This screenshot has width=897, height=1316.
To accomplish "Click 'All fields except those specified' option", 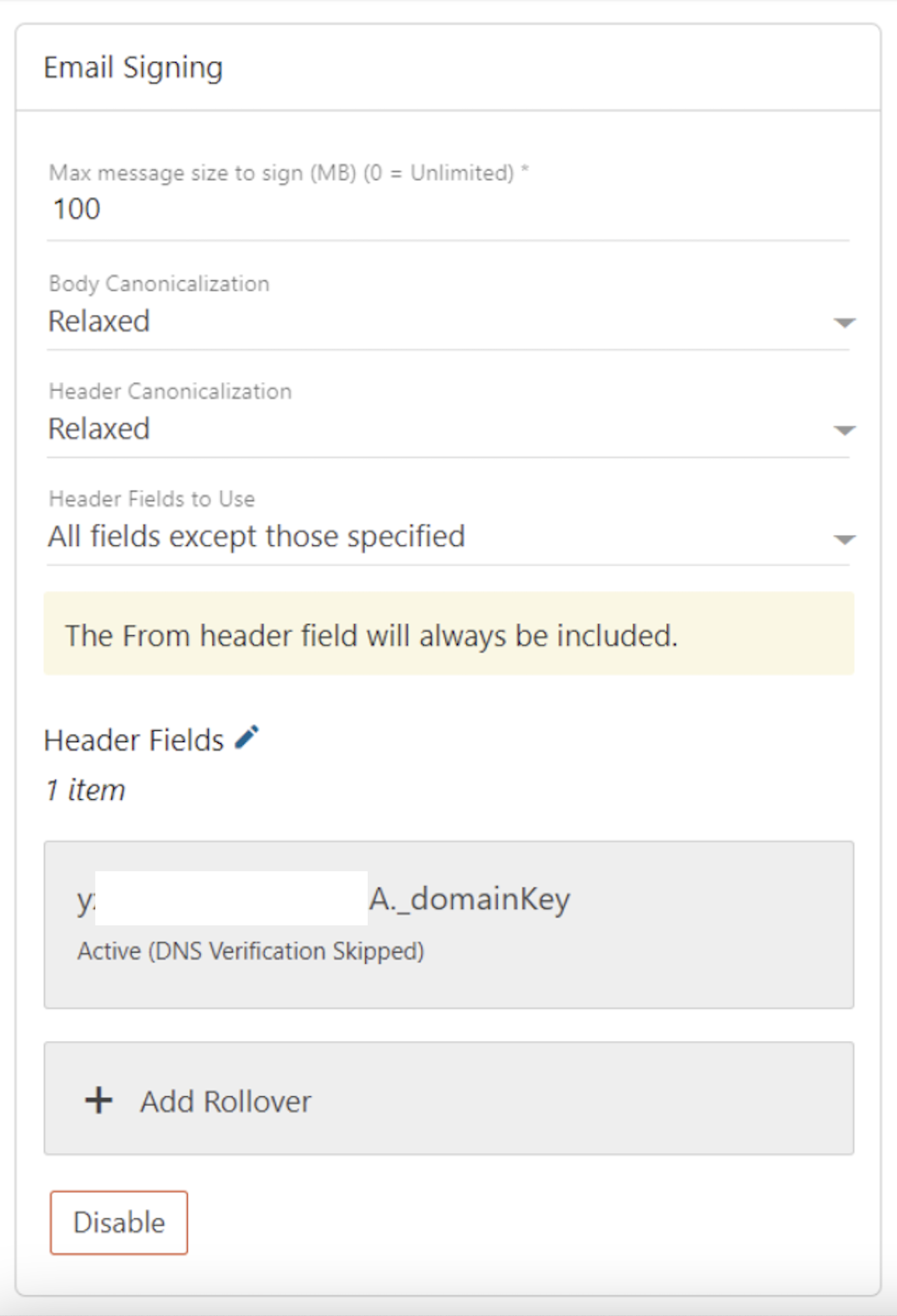I will tap(257, 537).
